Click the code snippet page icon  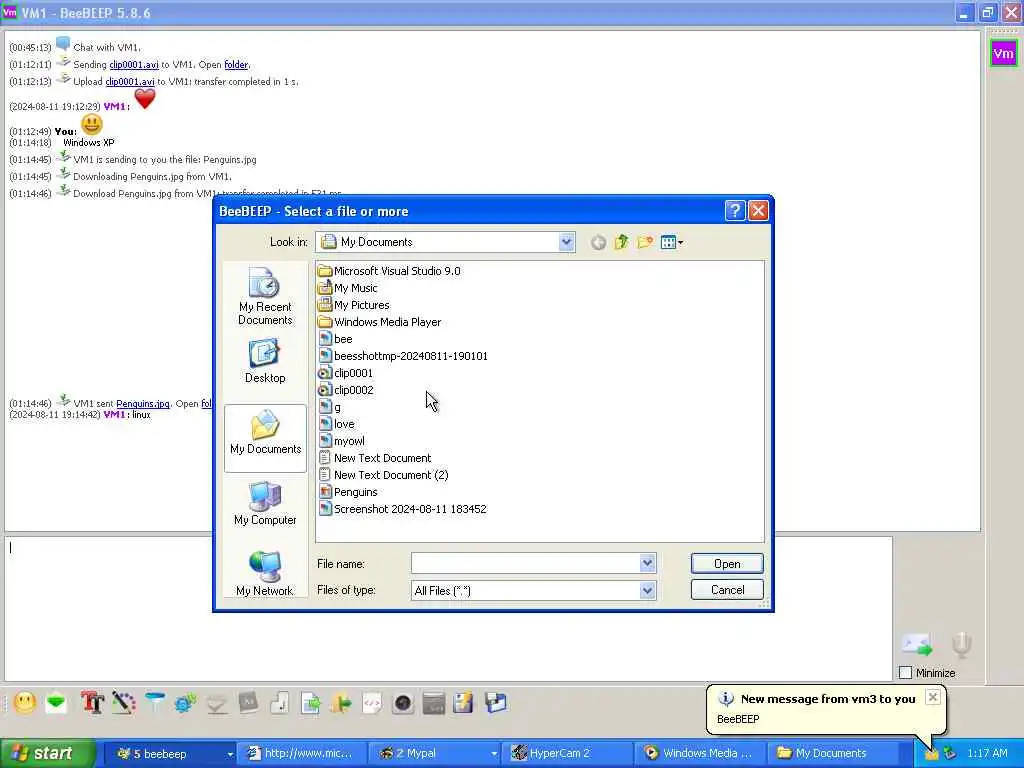coord(372,703)
